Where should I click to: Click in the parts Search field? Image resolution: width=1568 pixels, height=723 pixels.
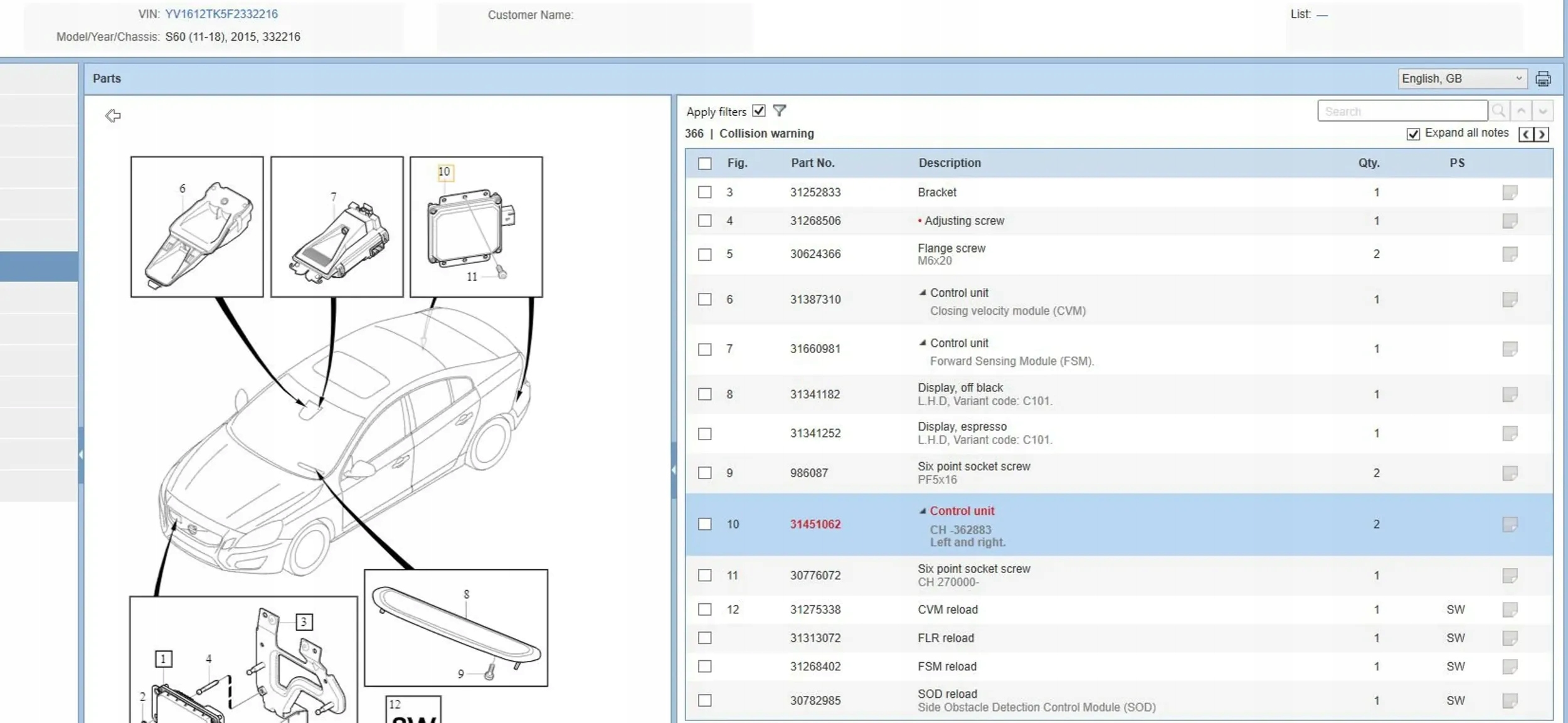pos(1402,111)
